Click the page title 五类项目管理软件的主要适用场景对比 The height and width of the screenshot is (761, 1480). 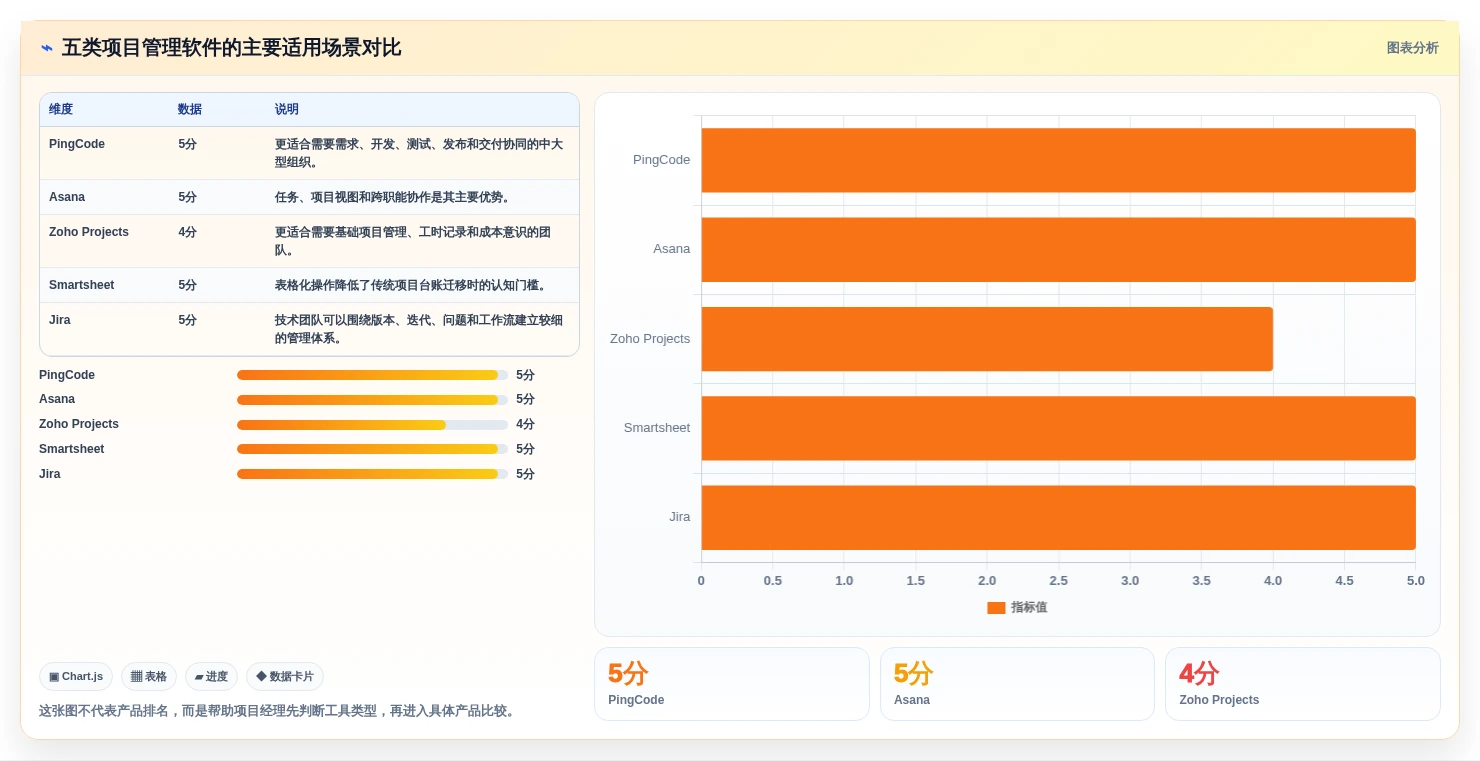231,48
